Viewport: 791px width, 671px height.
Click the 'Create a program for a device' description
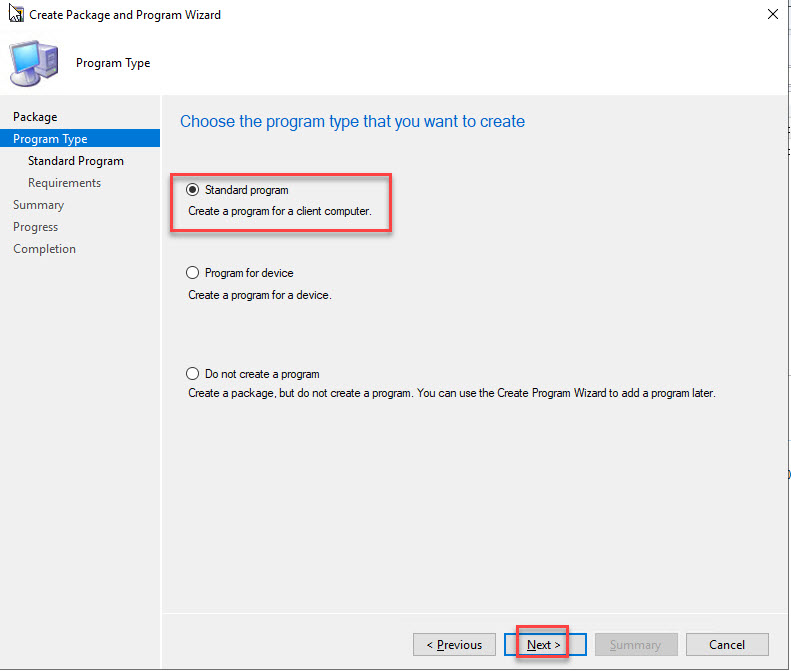(x=259, y=295)
